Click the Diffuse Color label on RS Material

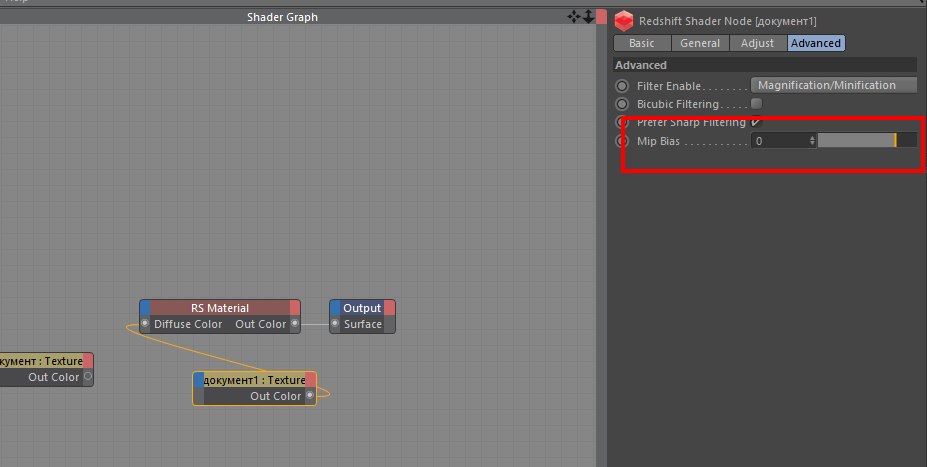(x=188, y=324)
